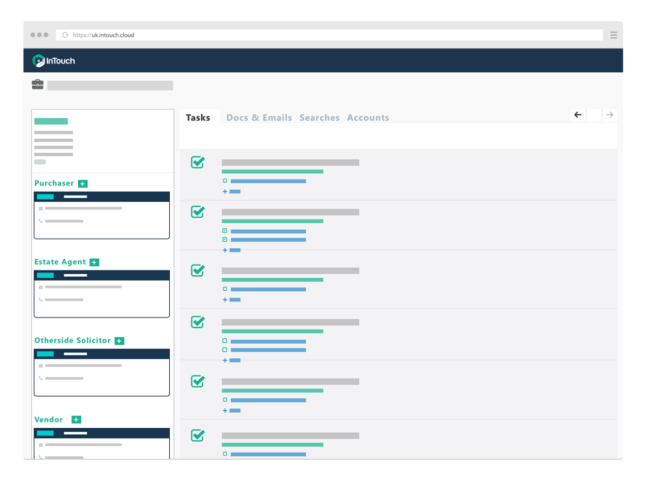
Task: Click the blue plus add link in the fourth task
Action: click(231, 360)
